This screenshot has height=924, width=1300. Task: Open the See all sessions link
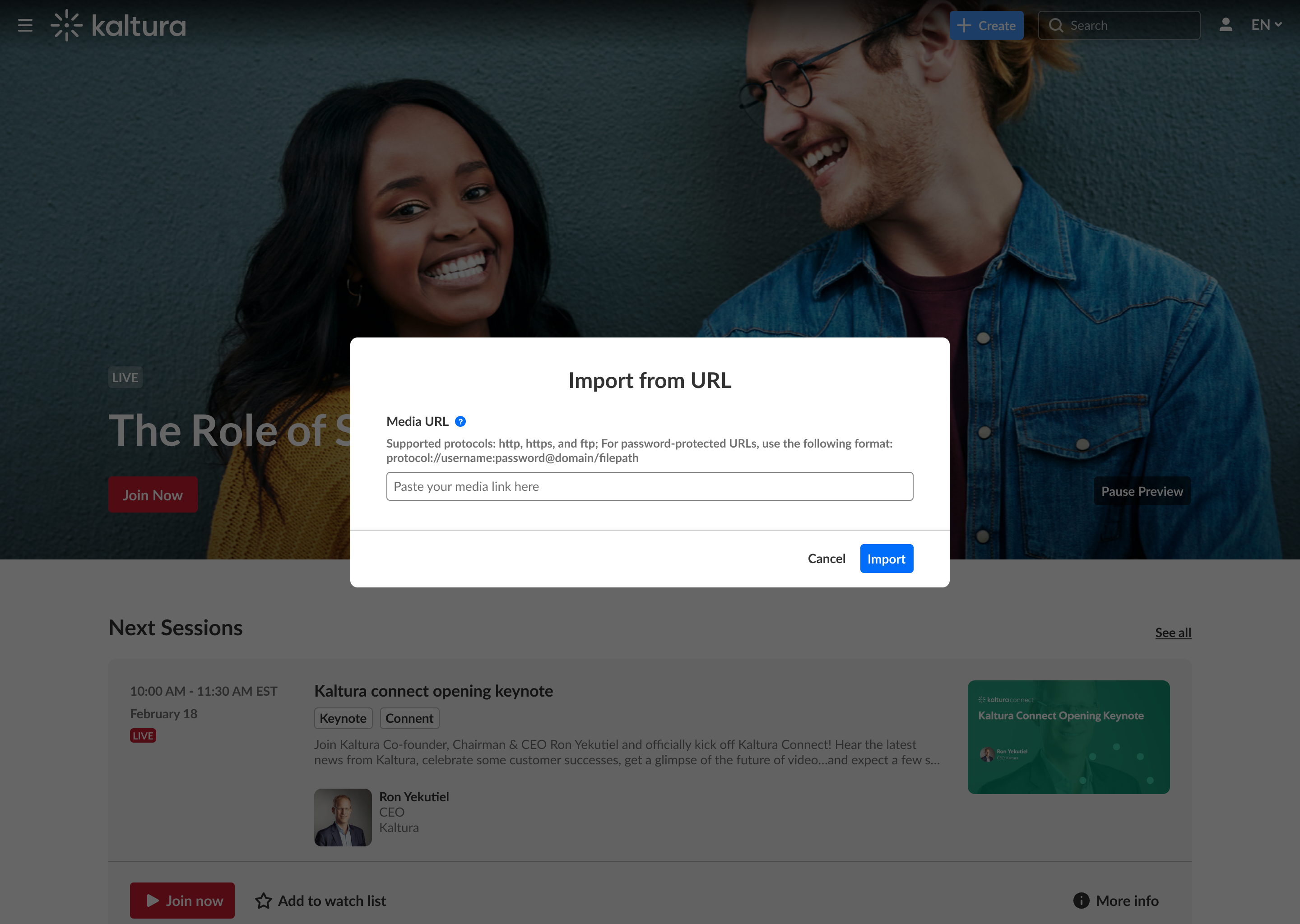pos(1173,633)
